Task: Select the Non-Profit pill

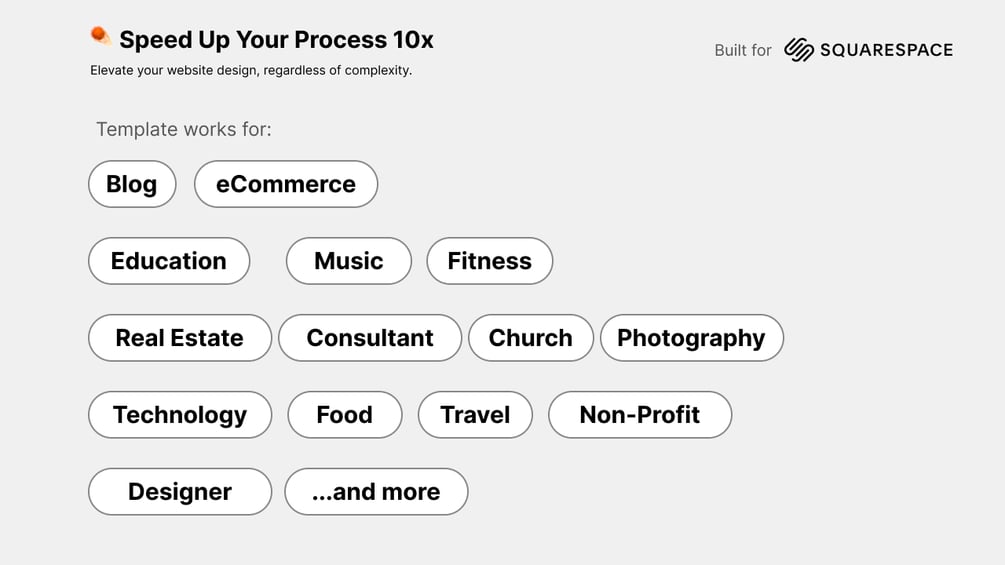Action: pyautogui.click(x=640, y=415)
